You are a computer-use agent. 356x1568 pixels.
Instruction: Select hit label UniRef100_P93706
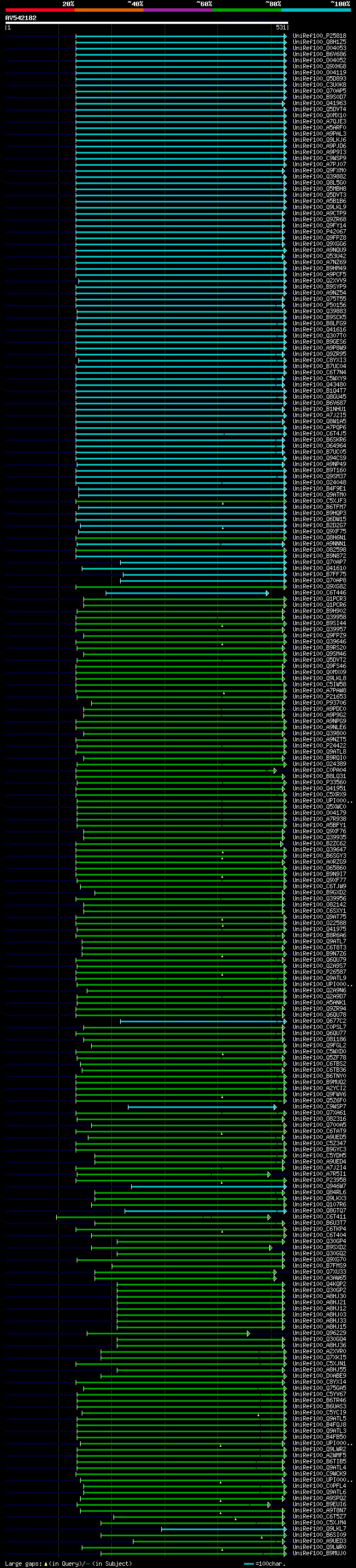pyautogui.click(x=319, y=703)
